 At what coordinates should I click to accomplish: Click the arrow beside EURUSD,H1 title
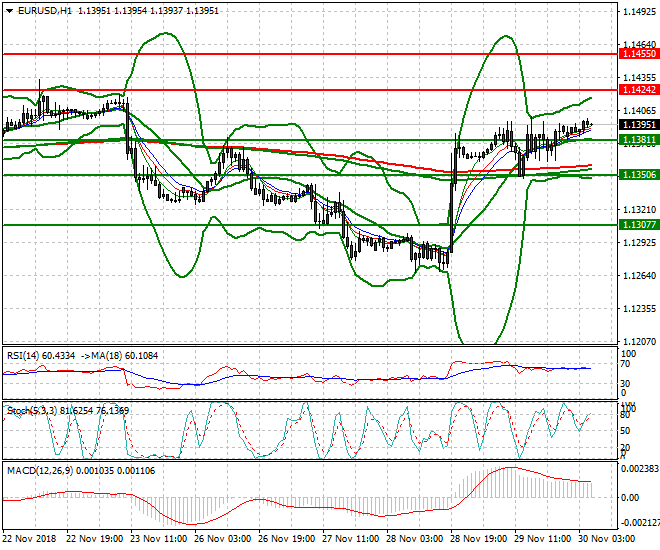click(x=8, y=10)
